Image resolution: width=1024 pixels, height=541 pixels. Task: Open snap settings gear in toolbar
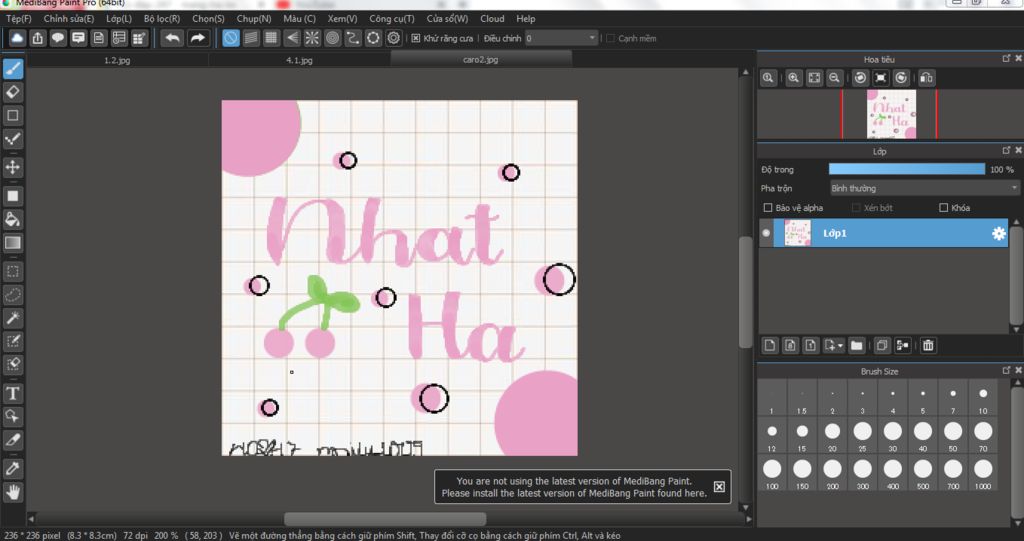point(393,38)
